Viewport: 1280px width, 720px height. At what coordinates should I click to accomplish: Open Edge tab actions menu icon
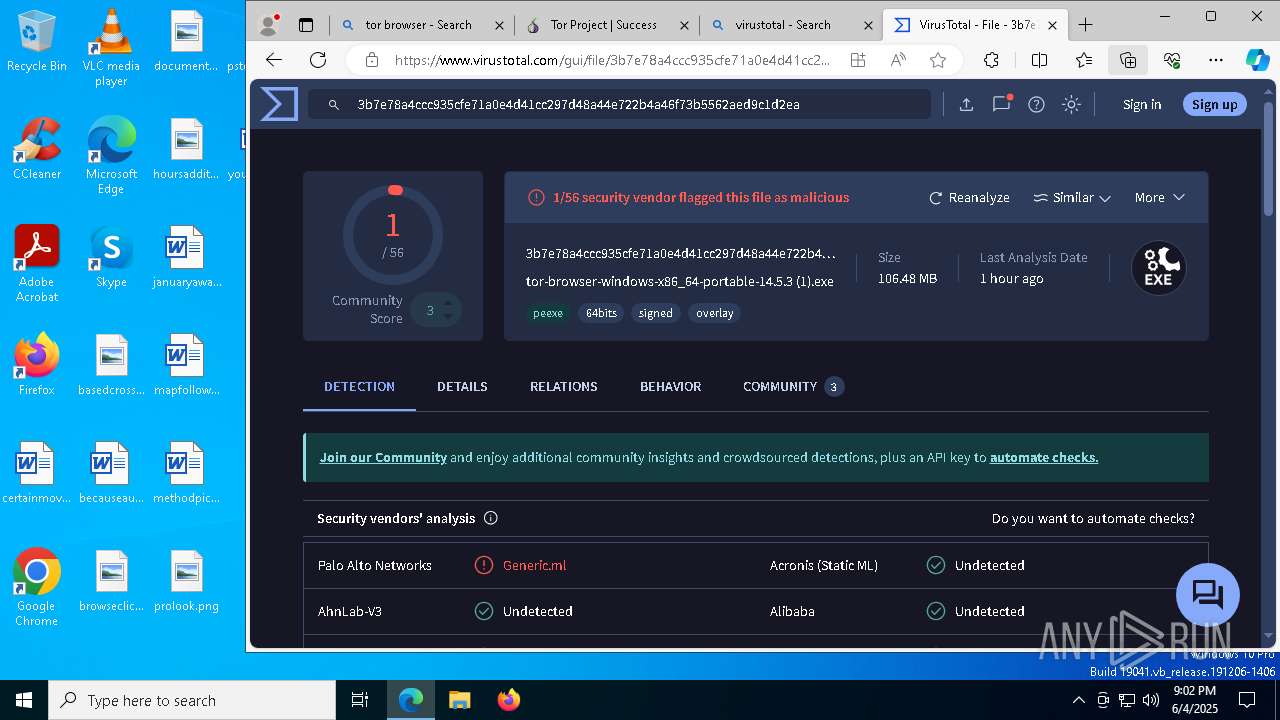pos(306,25)
